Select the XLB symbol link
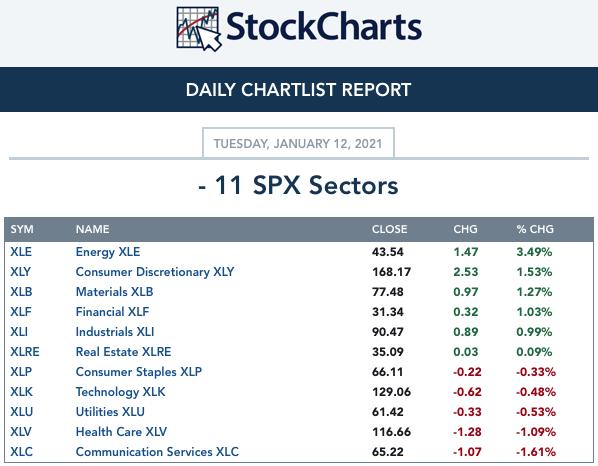Viewport: 598px width, 466px height. [21, 292]
